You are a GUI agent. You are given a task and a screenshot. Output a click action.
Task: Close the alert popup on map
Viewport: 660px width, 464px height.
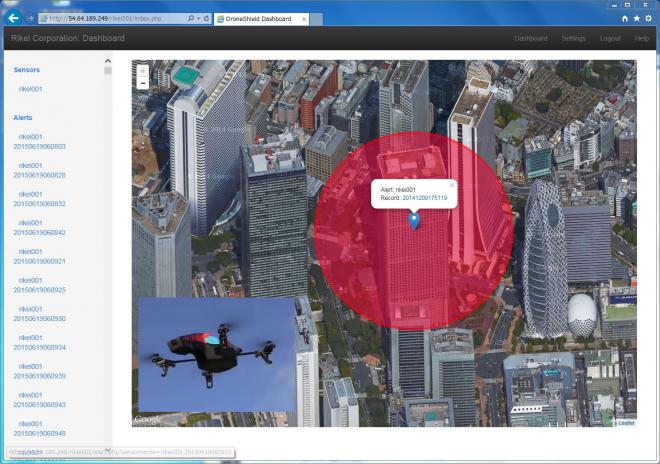(x=452, y=184)
